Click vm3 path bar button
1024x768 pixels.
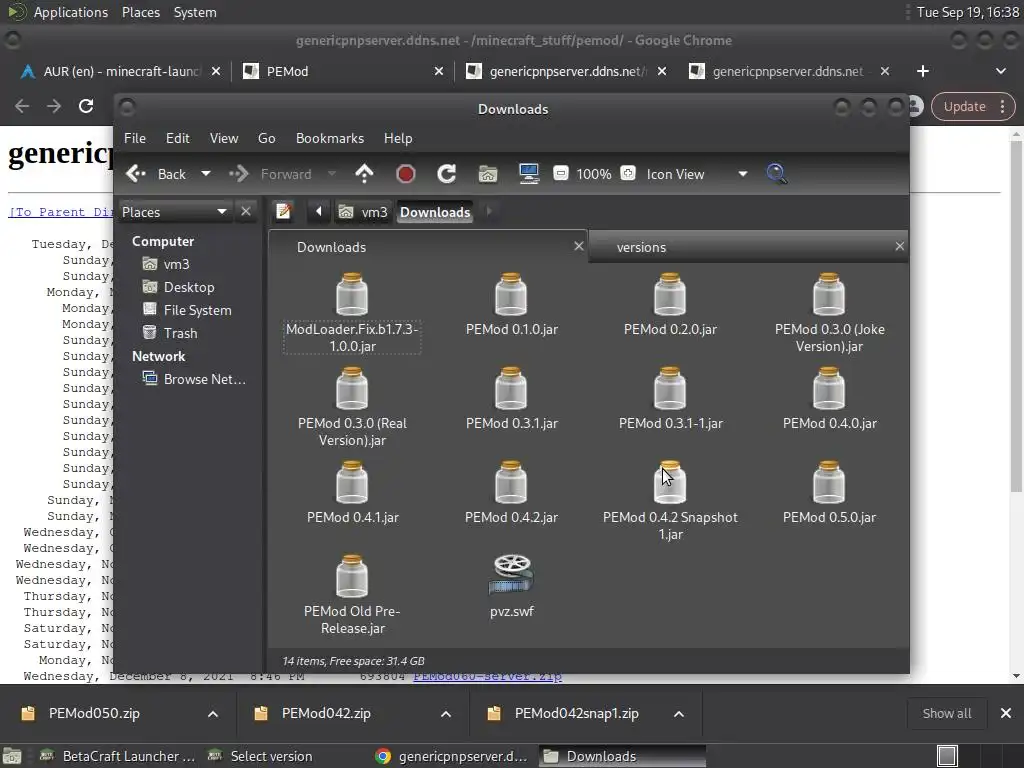(x=363, y=212)
